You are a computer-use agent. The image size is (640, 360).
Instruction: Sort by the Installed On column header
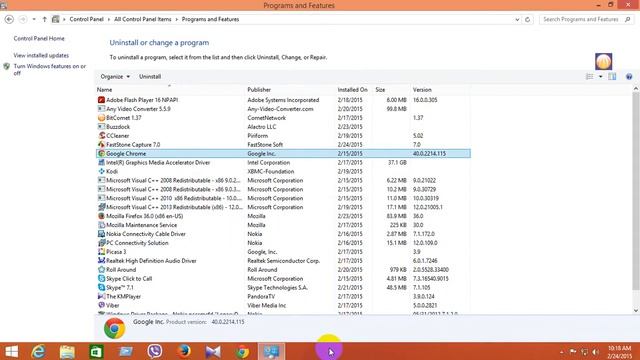(x=353, y=89)
